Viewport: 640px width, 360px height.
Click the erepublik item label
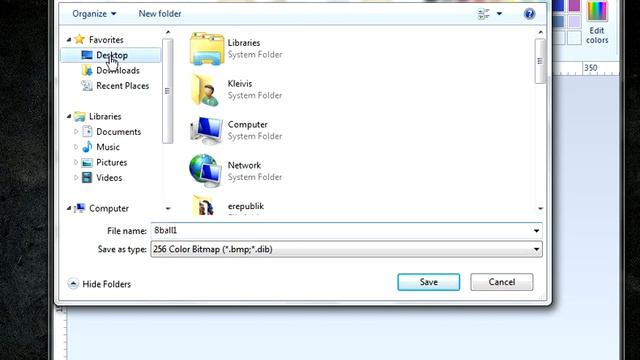click(246, 206)
